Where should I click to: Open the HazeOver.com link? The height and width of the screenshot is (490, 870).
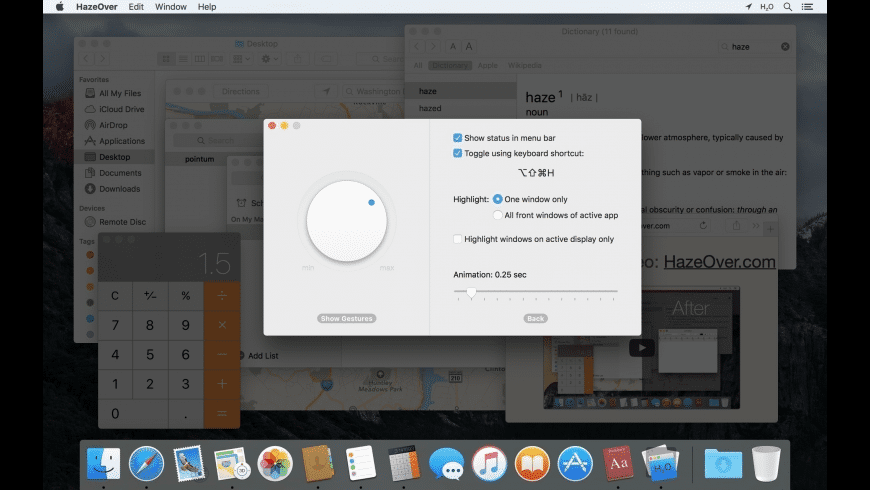tap(720, 261)
